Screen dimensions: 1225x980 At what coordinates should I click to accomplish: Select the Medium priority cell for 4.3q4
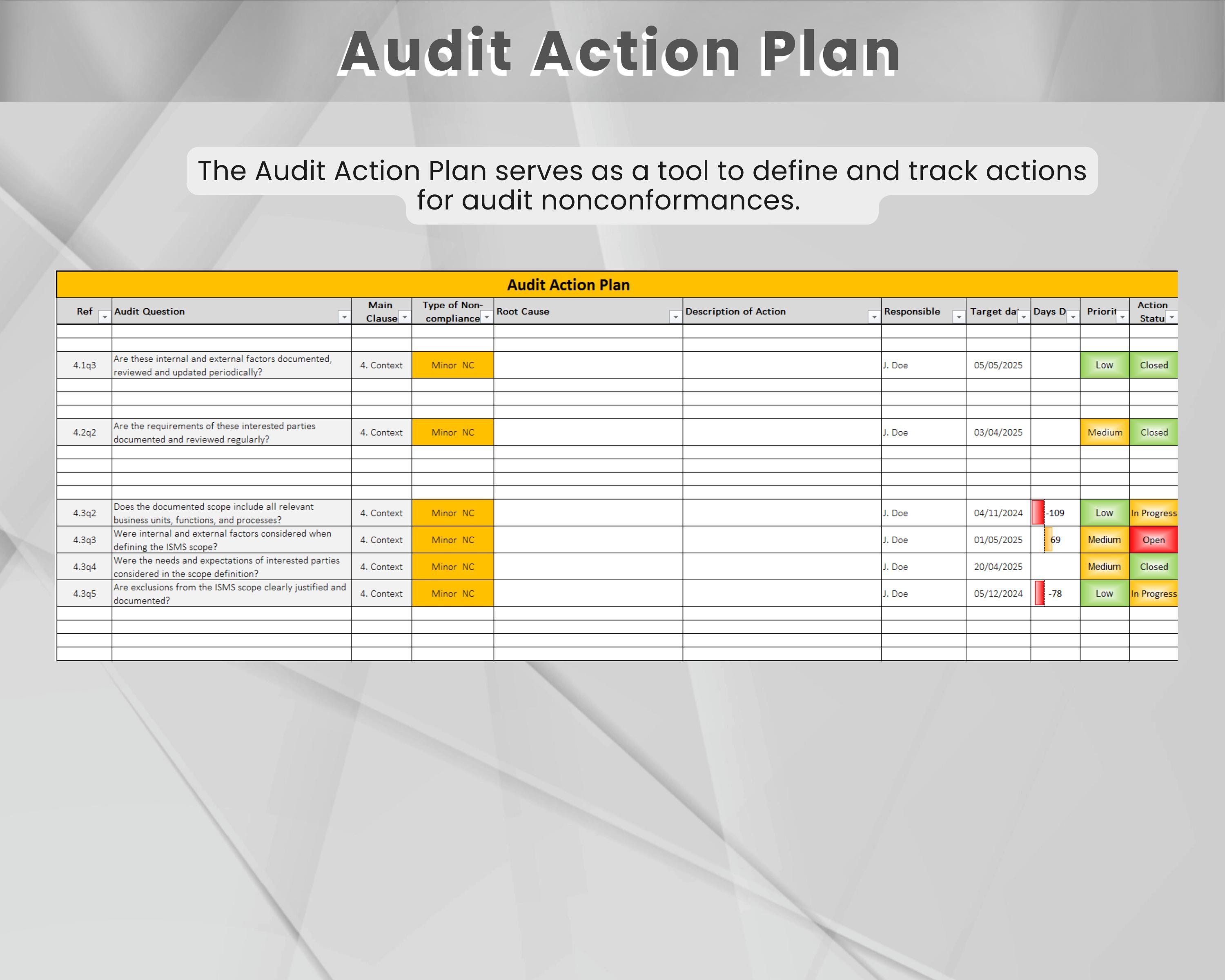tap(1104, 567)
